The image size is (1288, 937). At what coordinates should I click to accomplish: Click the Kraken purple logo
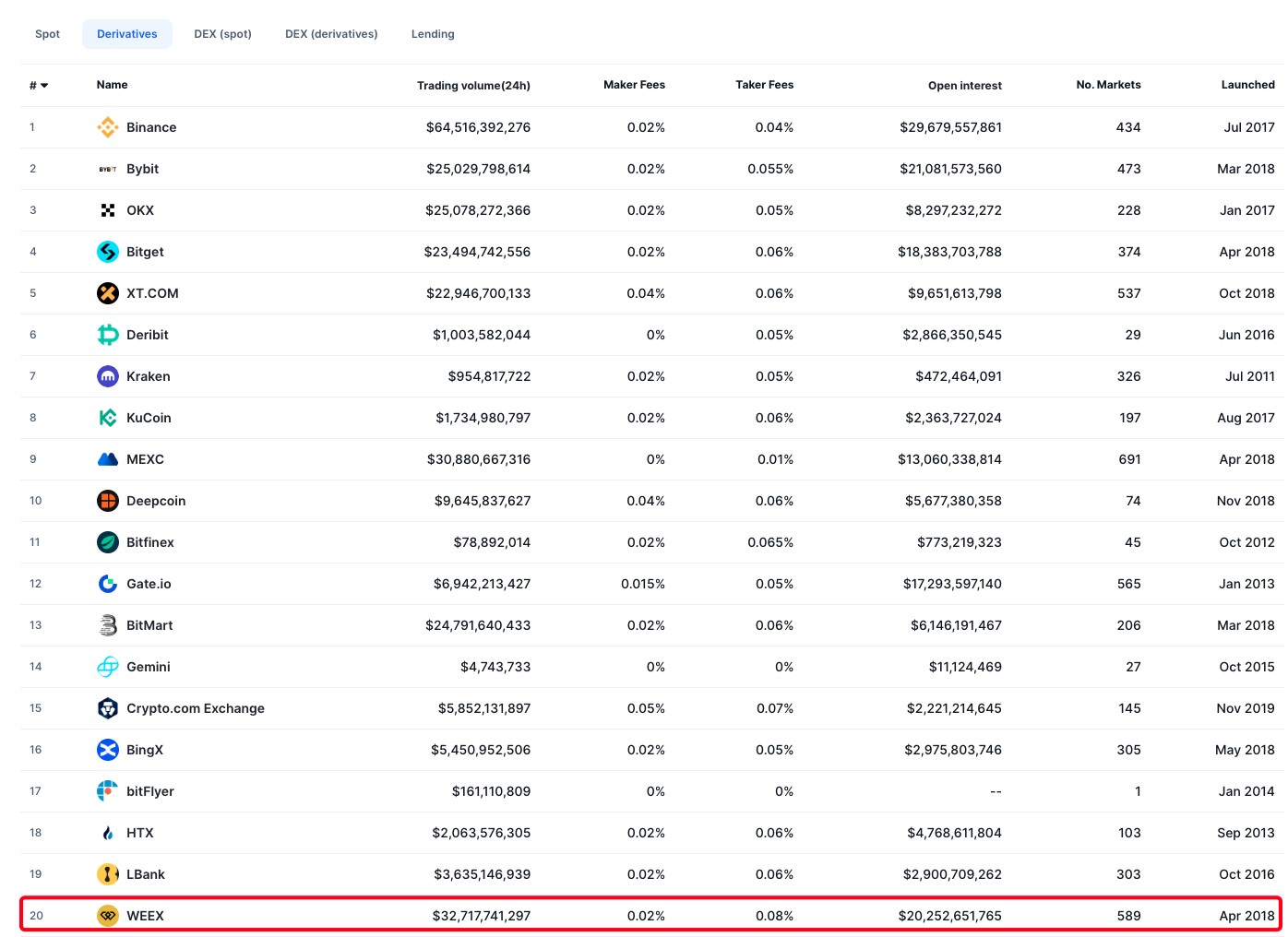[108, 376]
